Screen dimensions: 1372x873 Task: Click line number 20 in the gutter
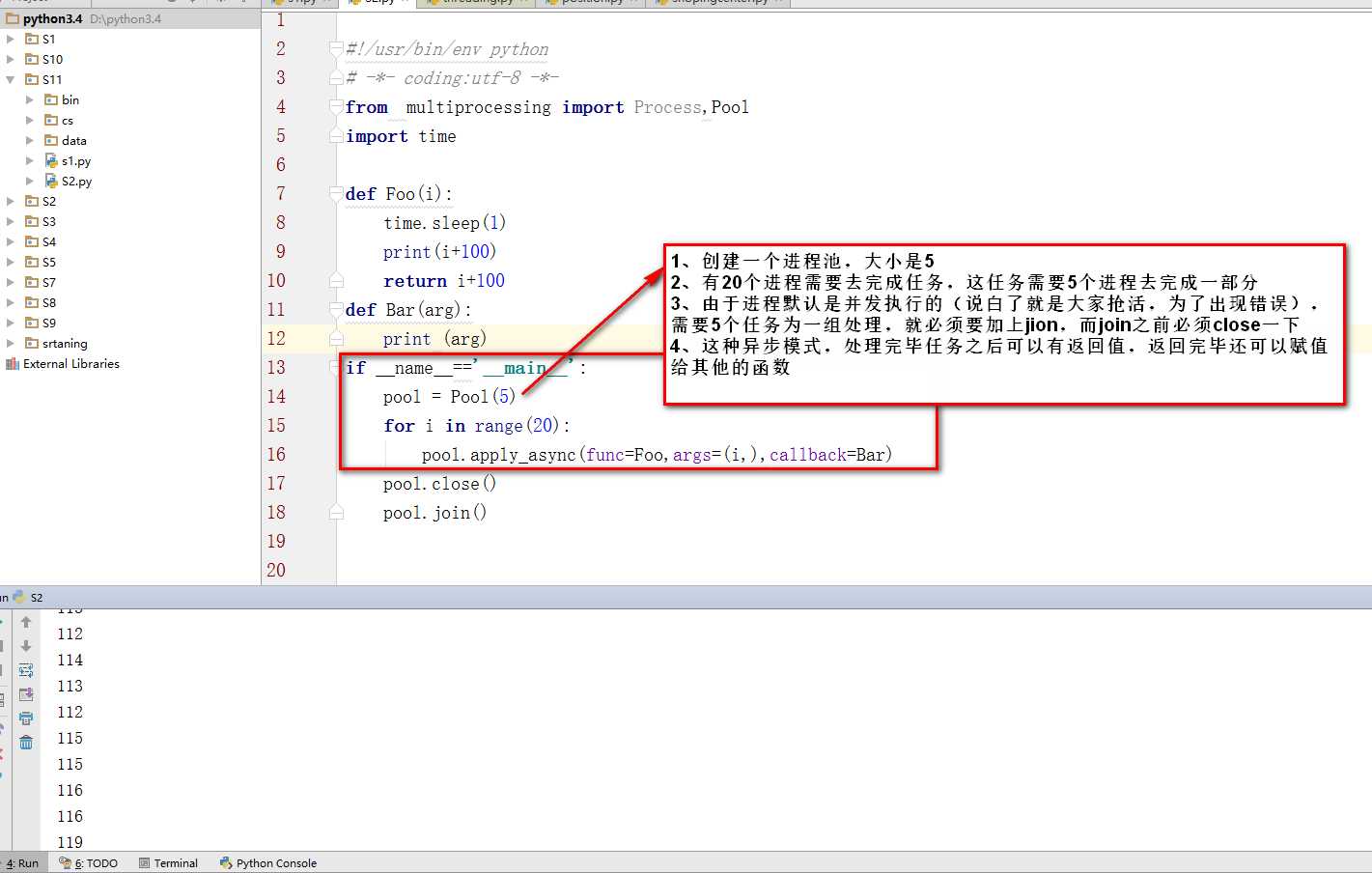pos(276,570)
